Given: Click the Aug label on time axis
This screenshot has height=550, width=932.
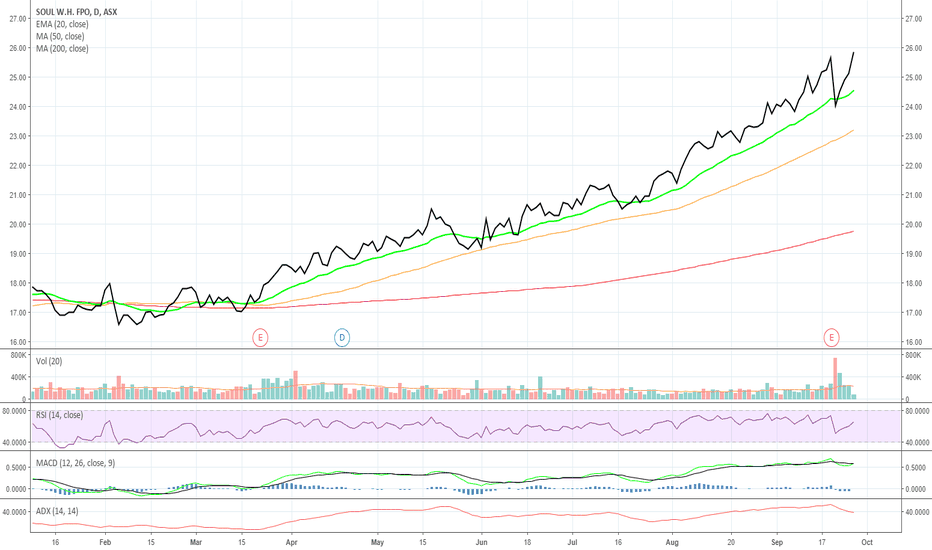Looking at the screenshot, I should [x=672, y=542].
